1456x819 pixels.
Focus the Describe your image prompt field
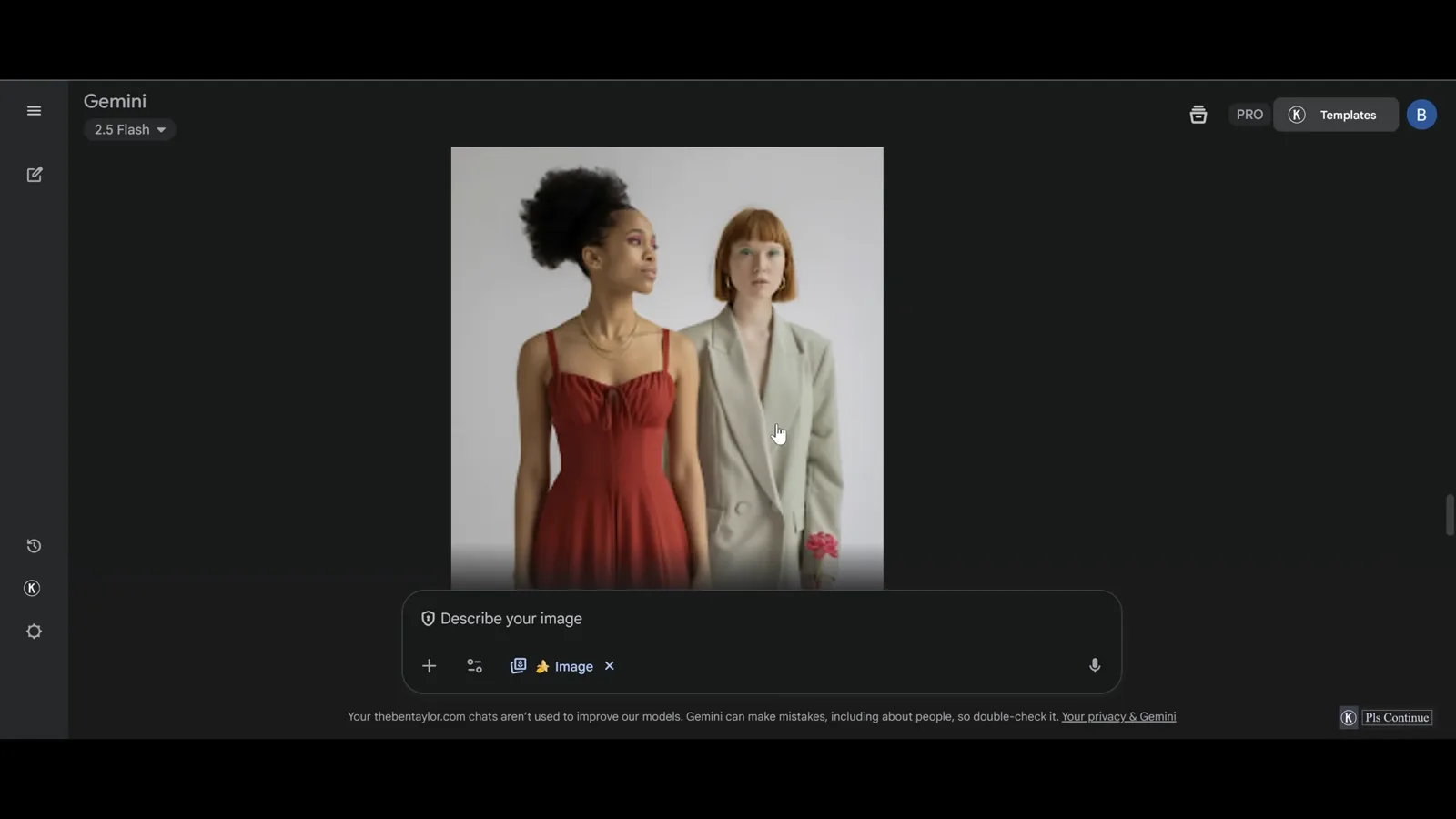click(762, 619)
